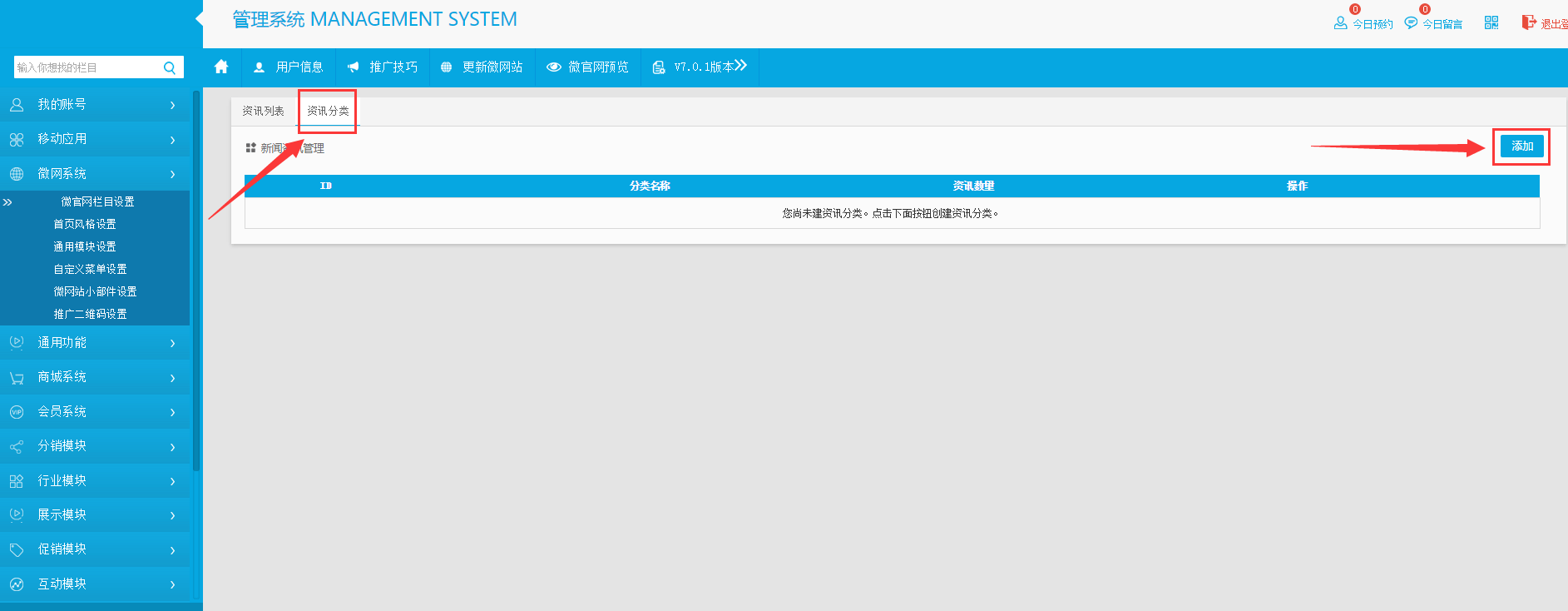Click the 退出 logout icon

(x=1529, y=22)
